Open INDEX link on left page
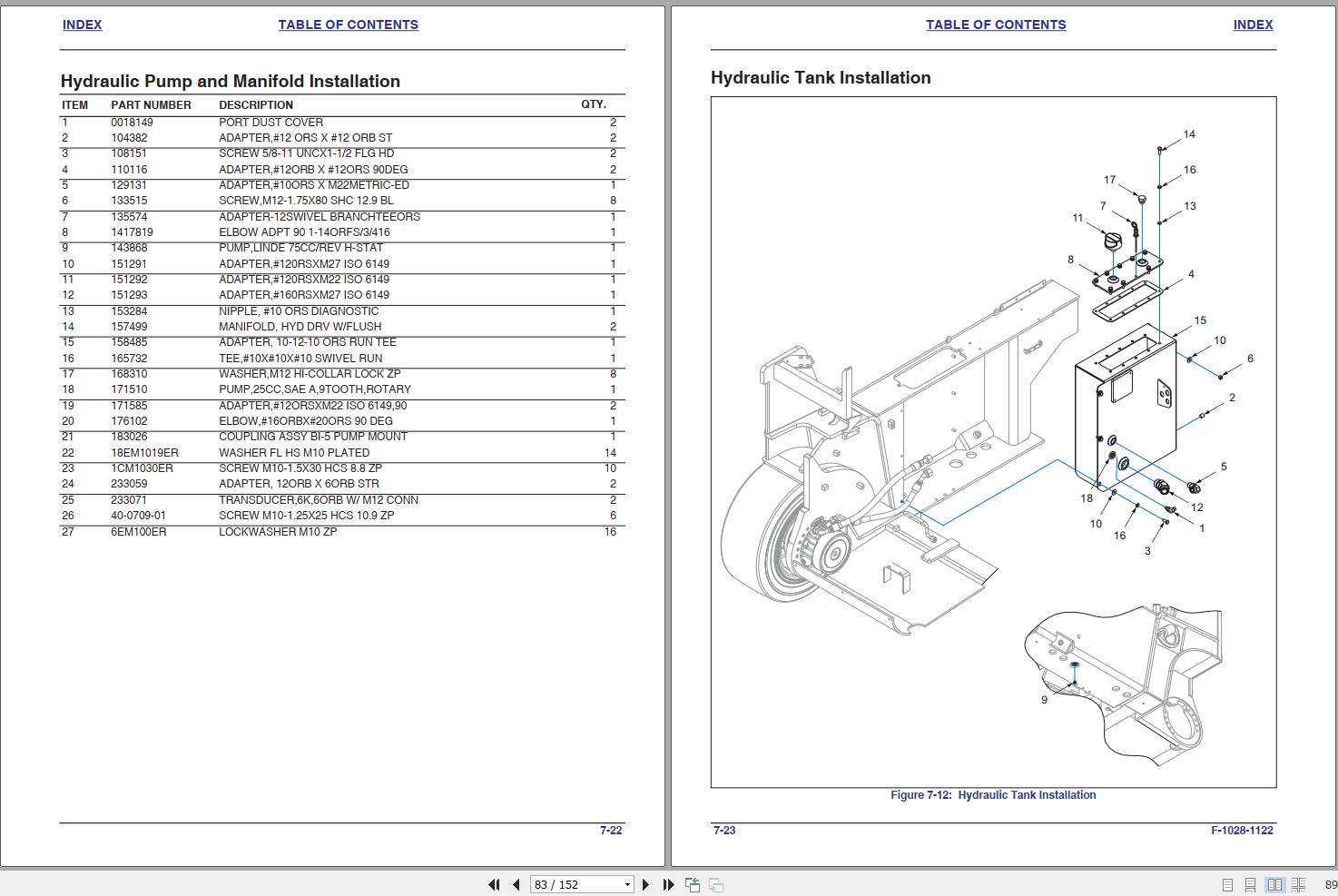 click(x=82, y=25)
